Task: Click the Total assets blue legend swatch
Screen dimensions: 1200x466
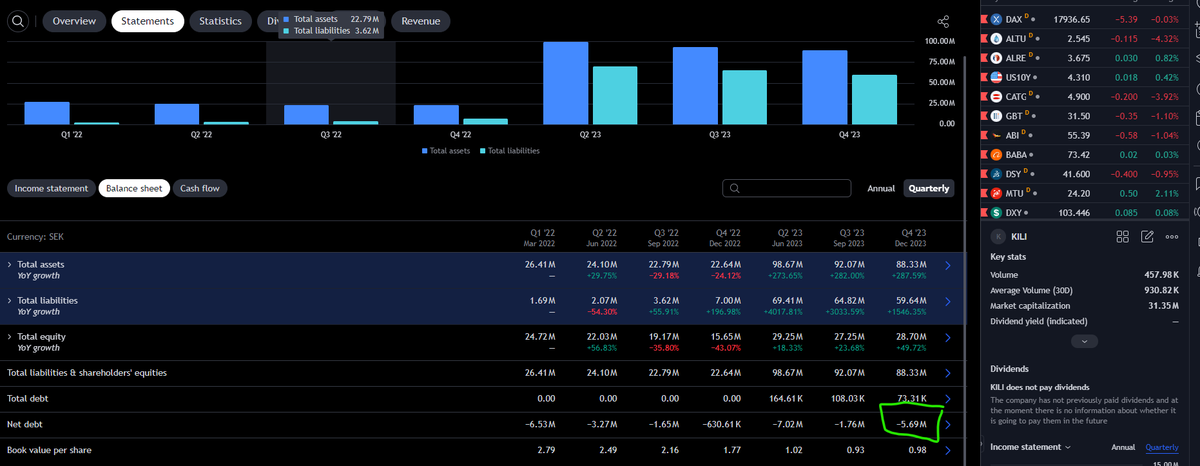Action: coord(423,151)
